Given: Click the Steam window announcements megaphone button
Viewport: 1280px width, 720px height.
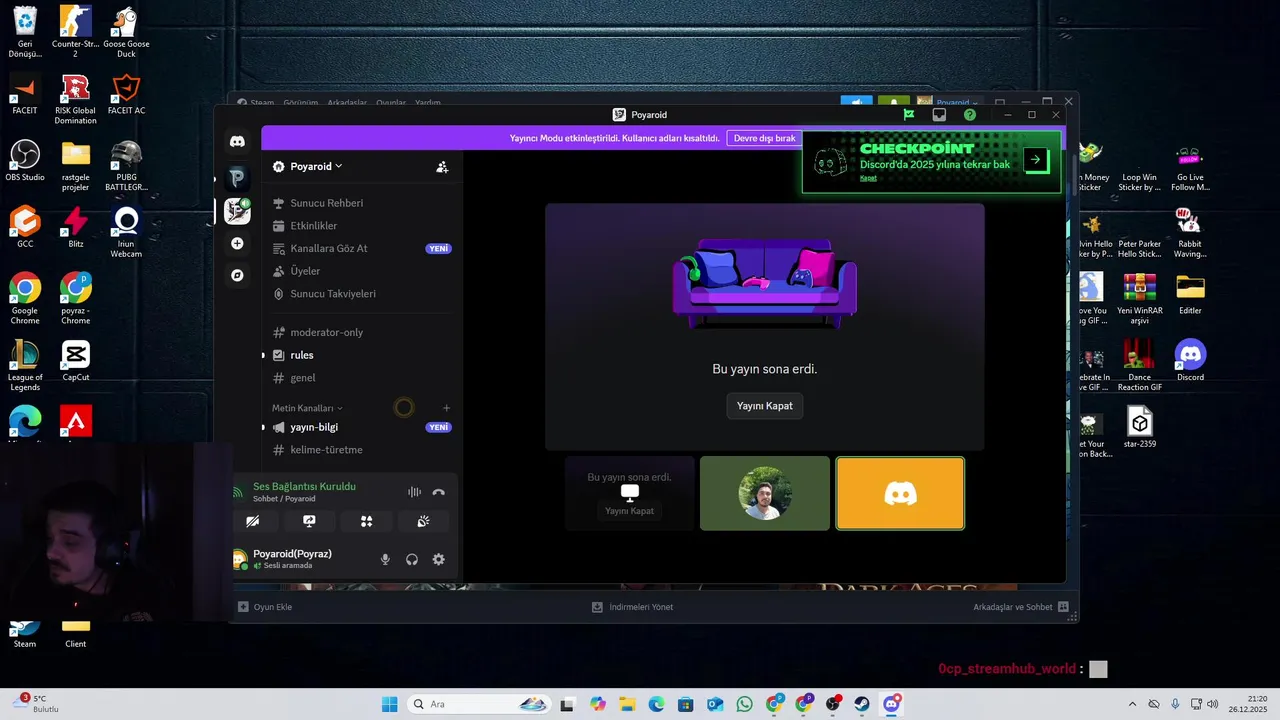Looking at the screenshot, I should [857, 102].
